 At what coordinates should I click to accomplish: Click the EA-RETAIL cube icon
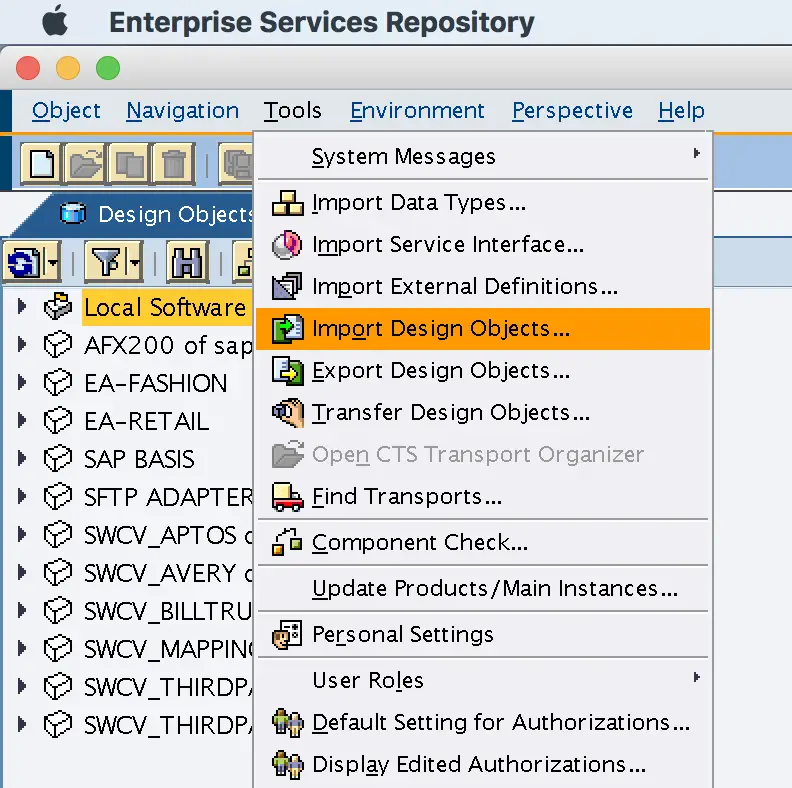[58, 421]
